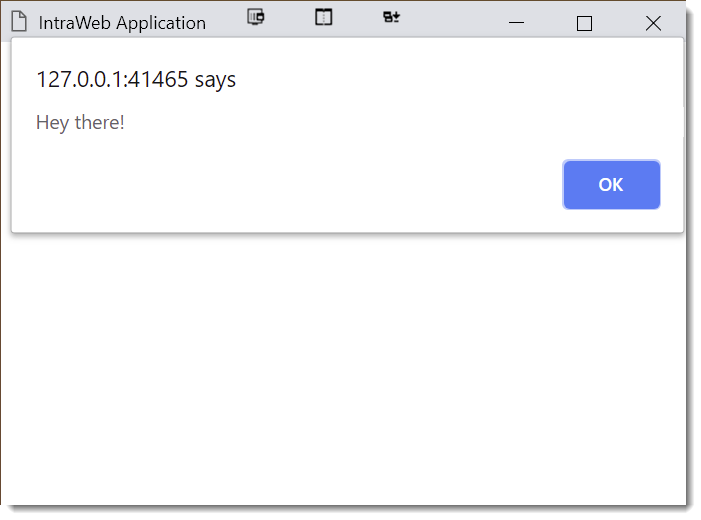Click empty title bar space left of minimize

[x=455, y=20]
